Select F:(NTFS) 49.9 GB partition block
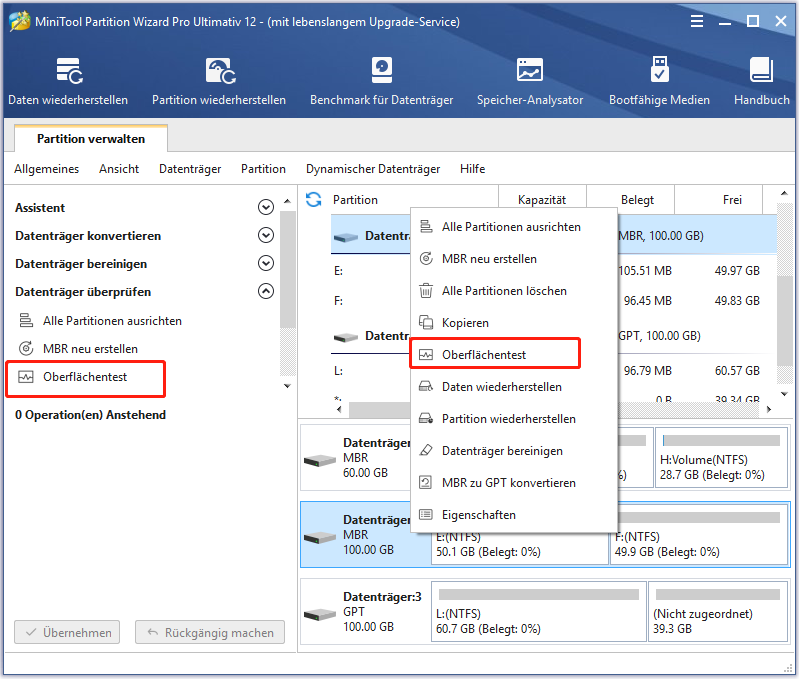This screenshot has height=679, width=799. [x=699, y=534]
